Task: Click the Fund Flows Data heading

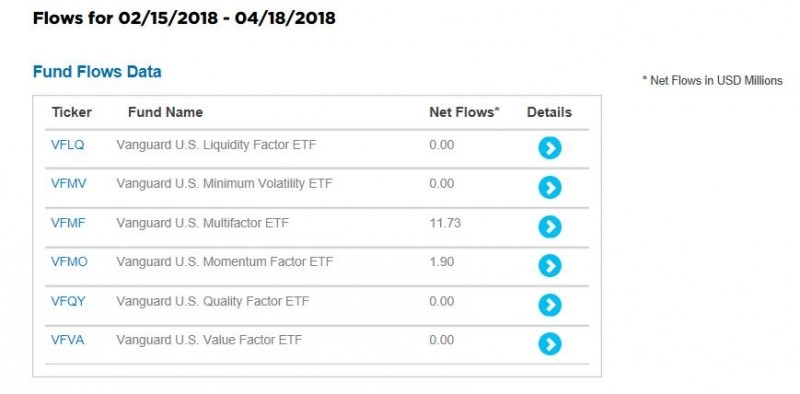Action: click(97, 71)
